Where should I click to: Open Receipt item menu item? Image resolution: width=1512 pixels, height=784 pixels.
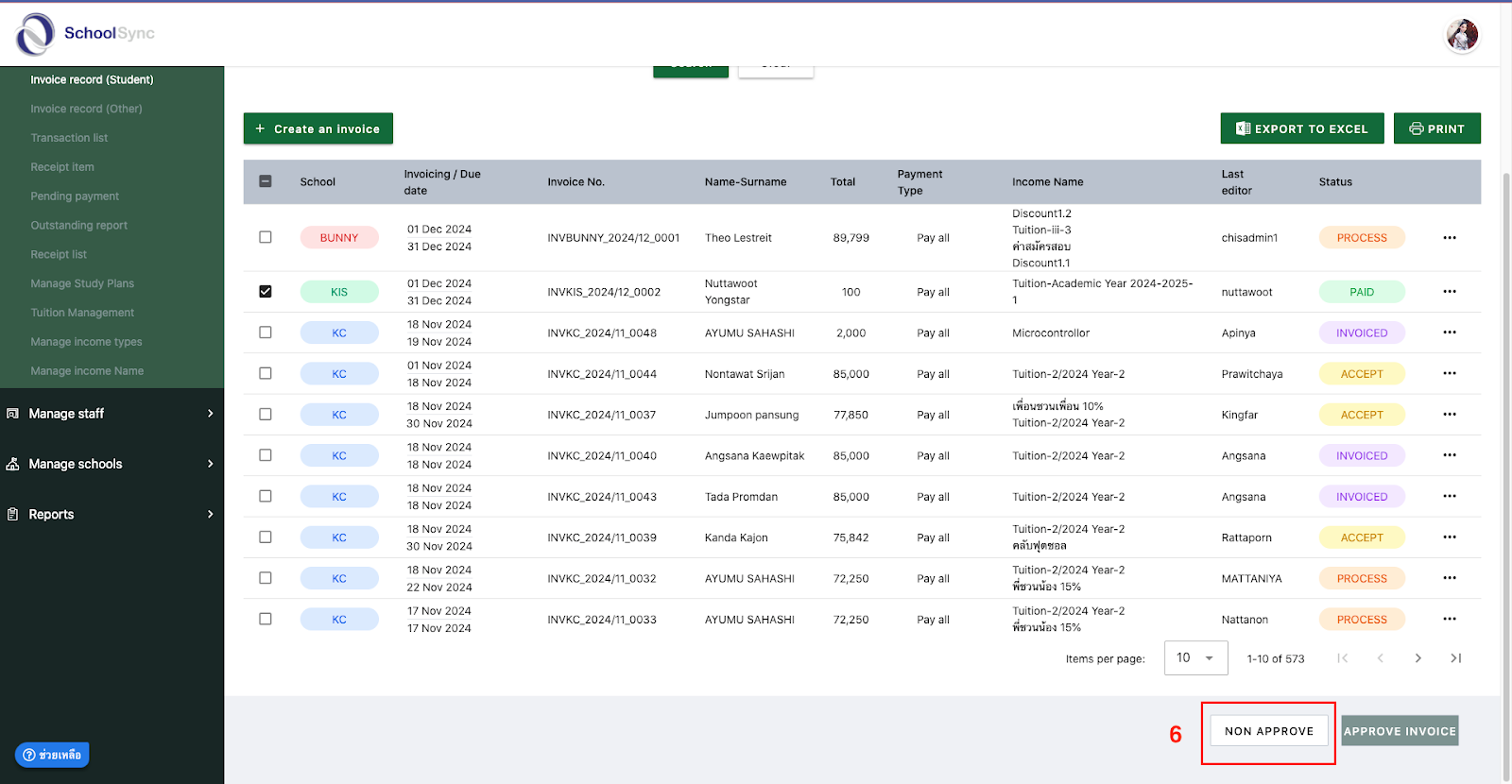pos(62,167)
